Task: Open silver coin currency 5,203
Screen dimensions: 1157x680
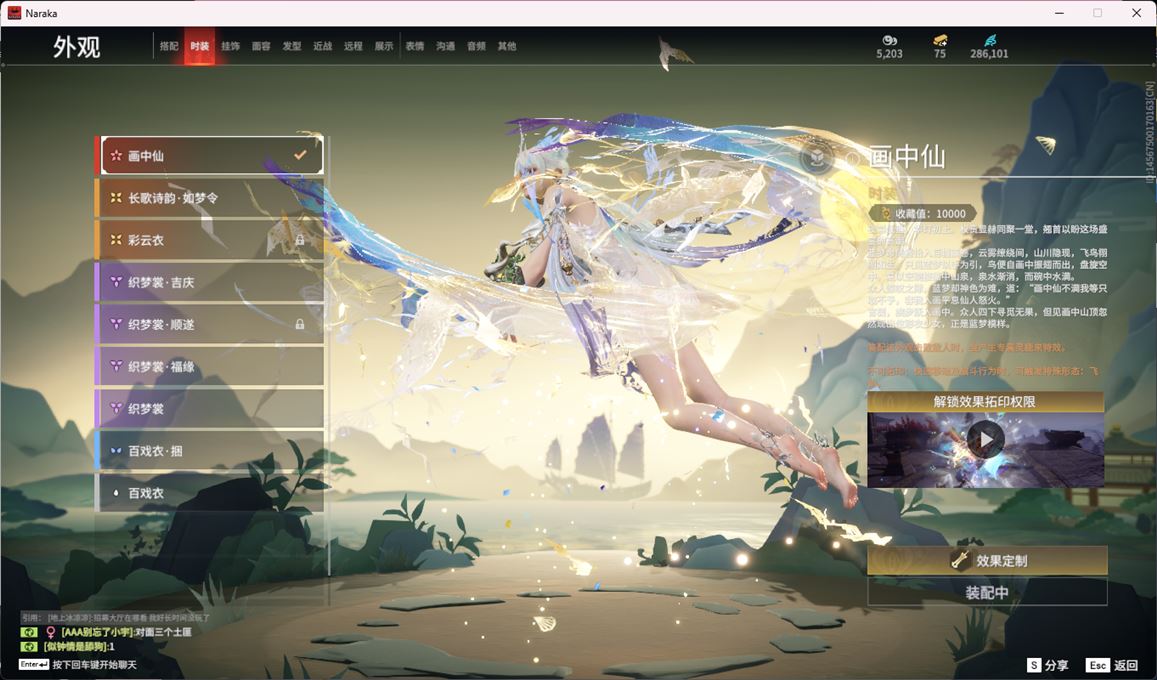Action: click(x=889, y=46)
